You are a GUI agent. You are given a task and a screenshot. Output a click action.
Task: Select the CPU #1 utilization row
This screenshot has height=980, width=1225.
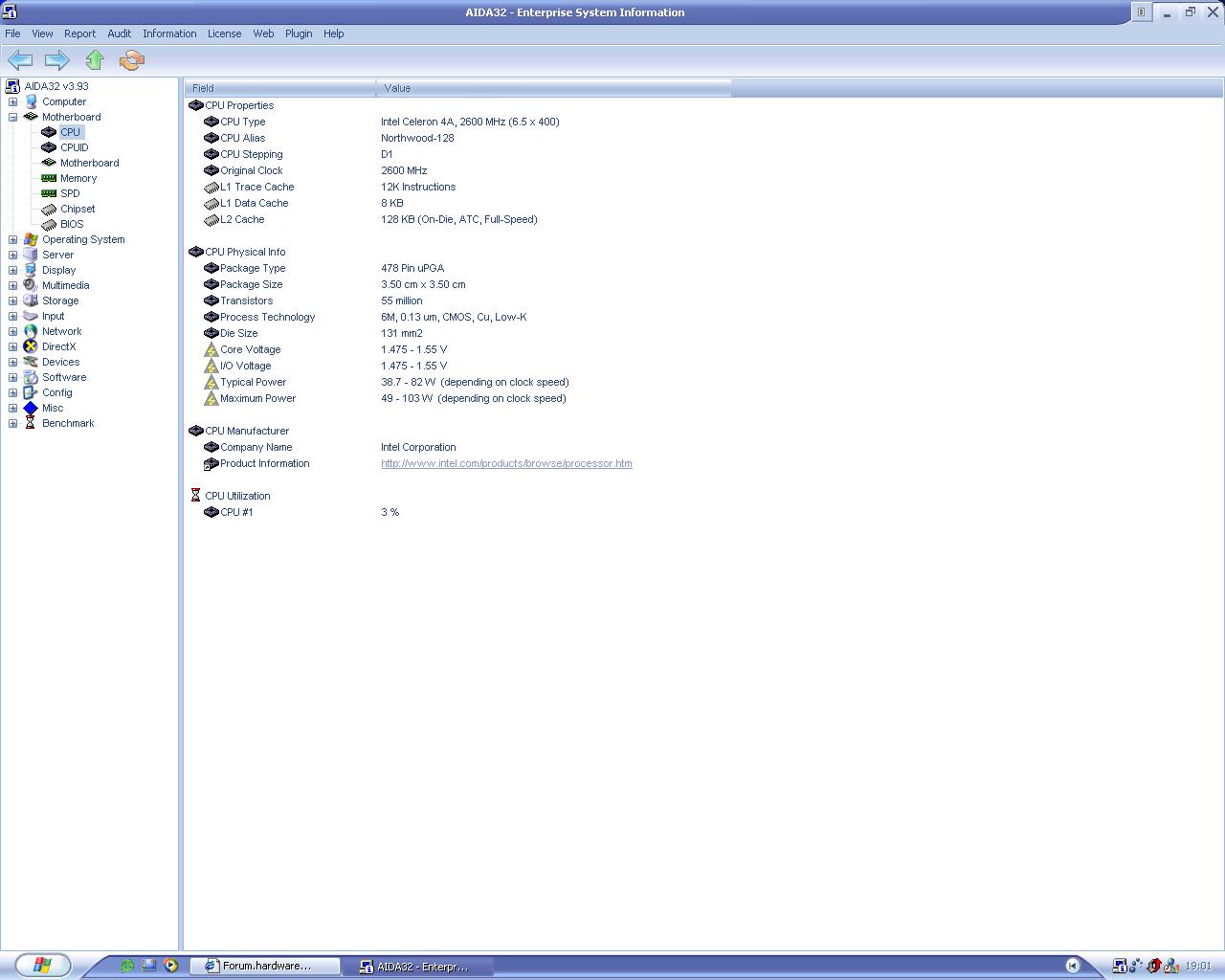click(457, 512)
